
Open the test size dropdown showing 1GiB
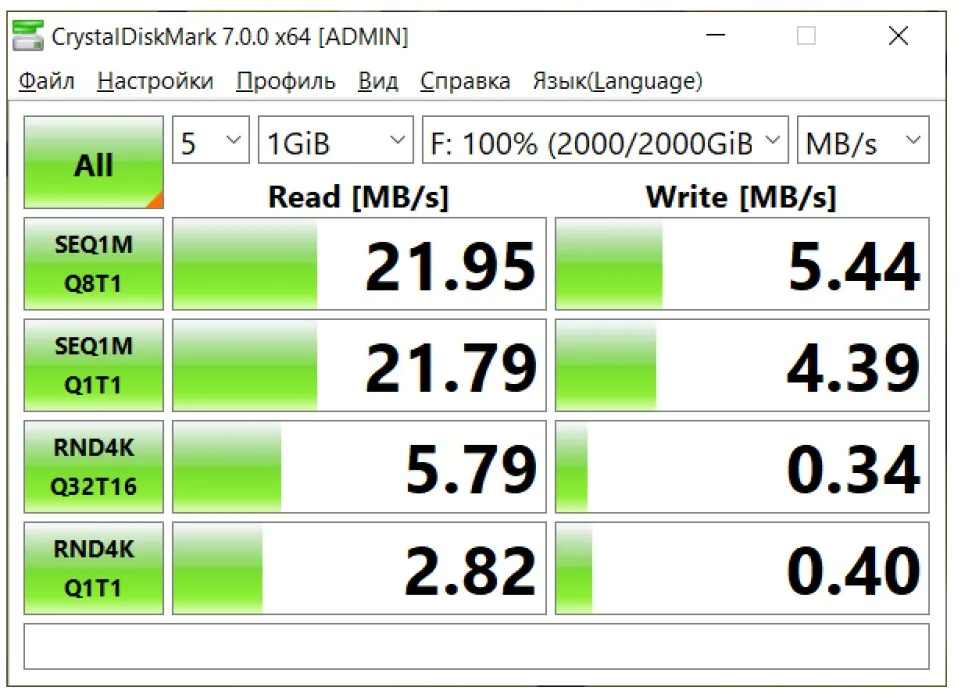(x=336, y=140)
